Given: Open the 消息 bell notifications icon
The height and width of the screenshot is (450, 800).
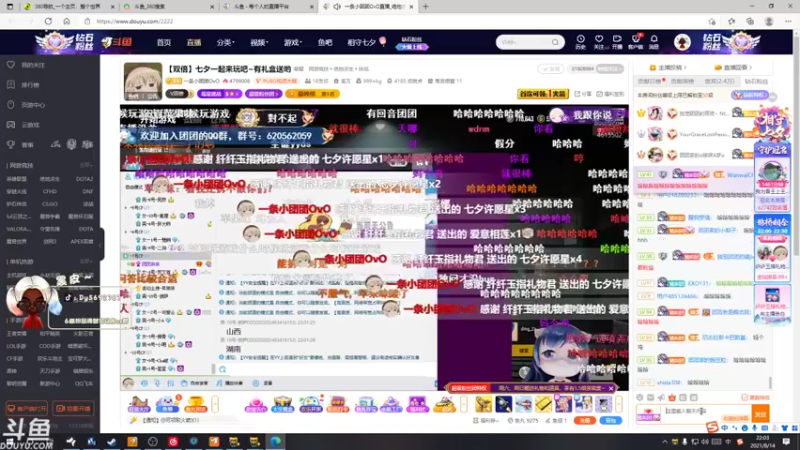Looking at the screenshot, I should coord(654,42).
